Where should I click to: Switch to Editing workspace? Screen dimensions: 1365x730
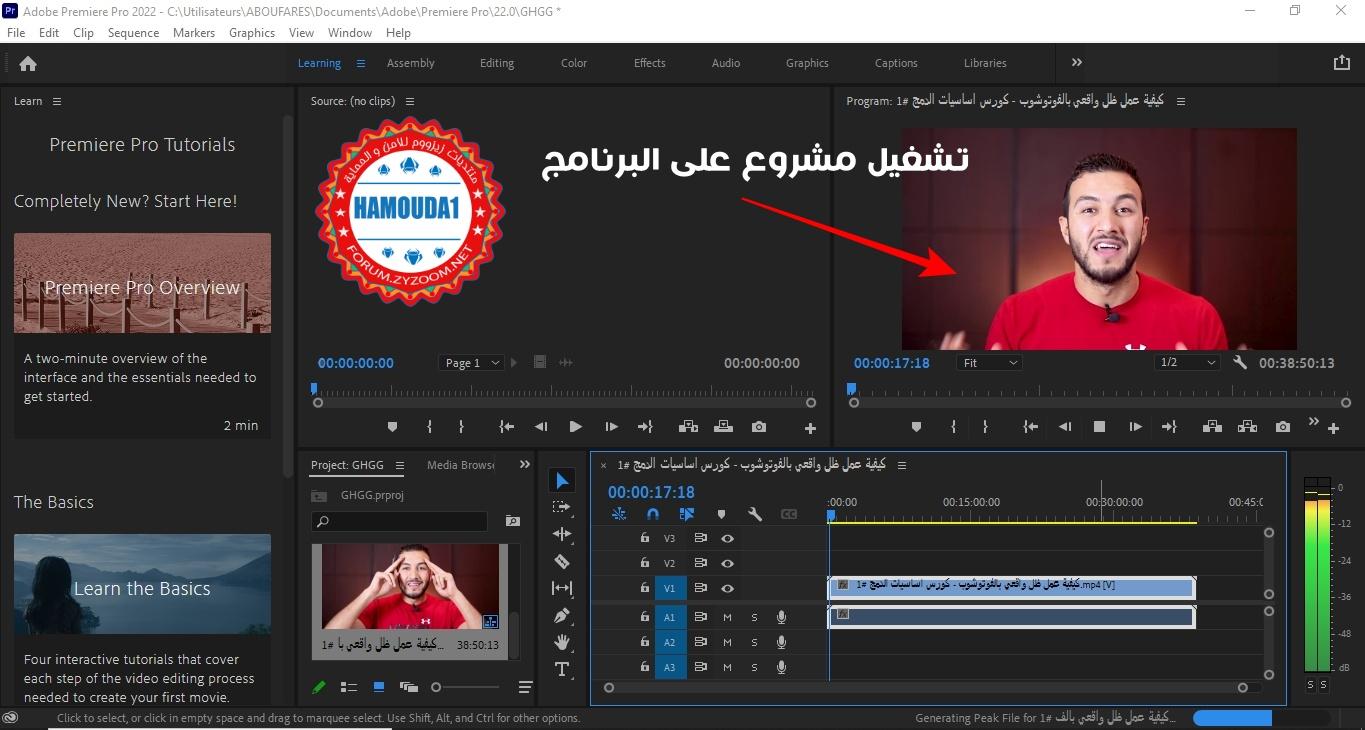pyautogui.click(x=497, y=63)
